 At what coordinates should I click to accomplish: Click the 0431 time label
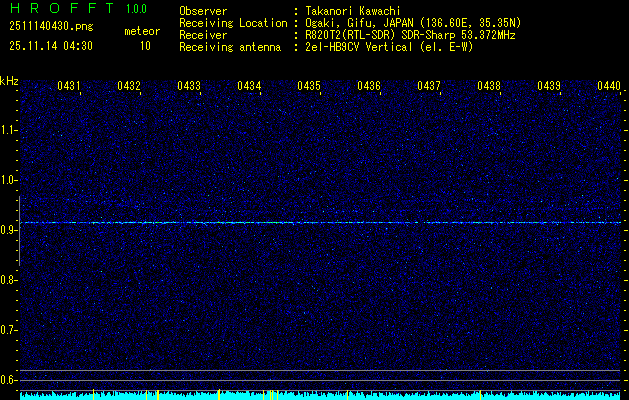tap(69, 85)
